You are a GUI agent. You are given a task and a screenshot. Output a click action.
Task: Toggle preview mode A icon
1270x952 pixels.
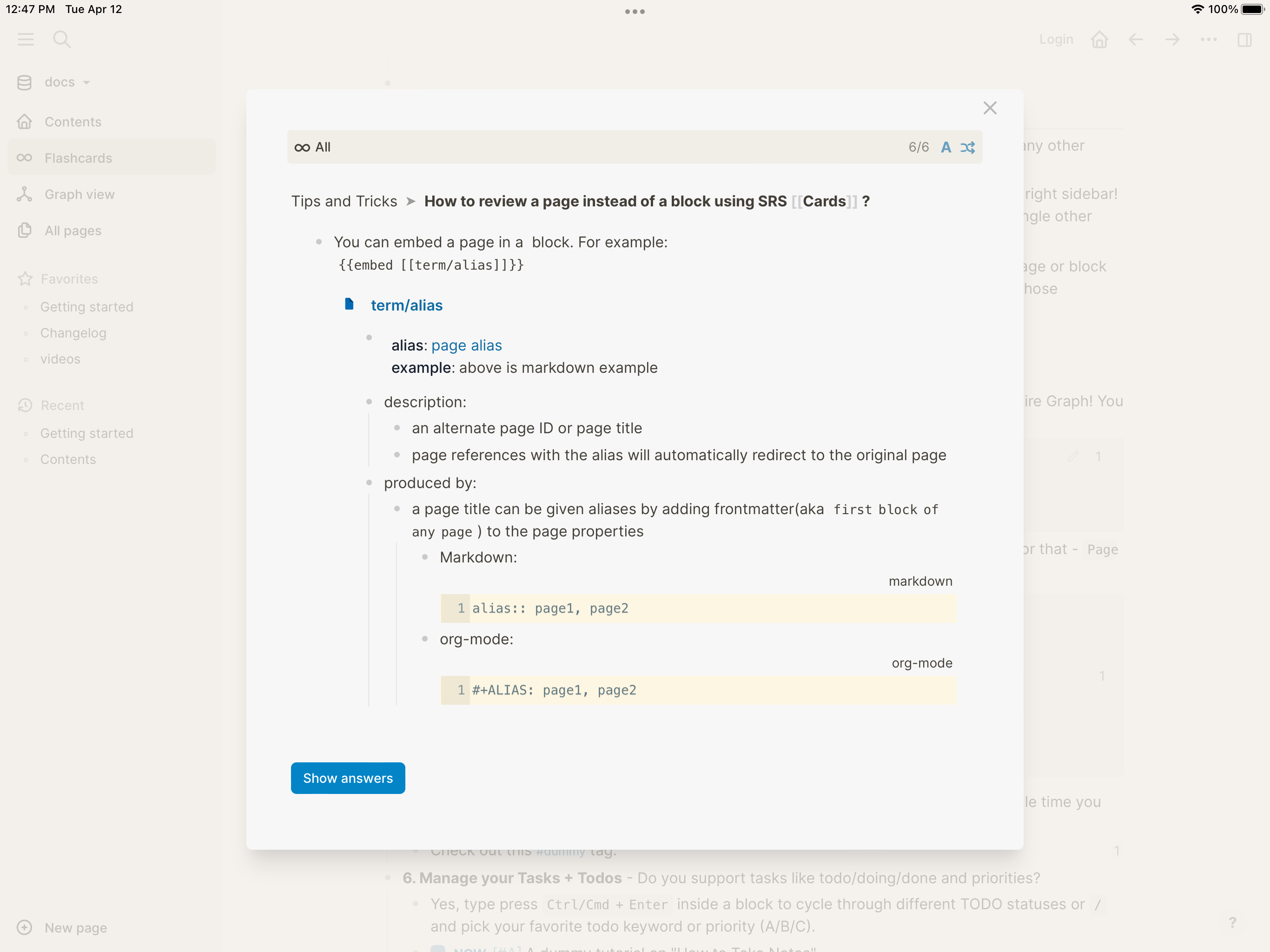click(x=946, y=147)
